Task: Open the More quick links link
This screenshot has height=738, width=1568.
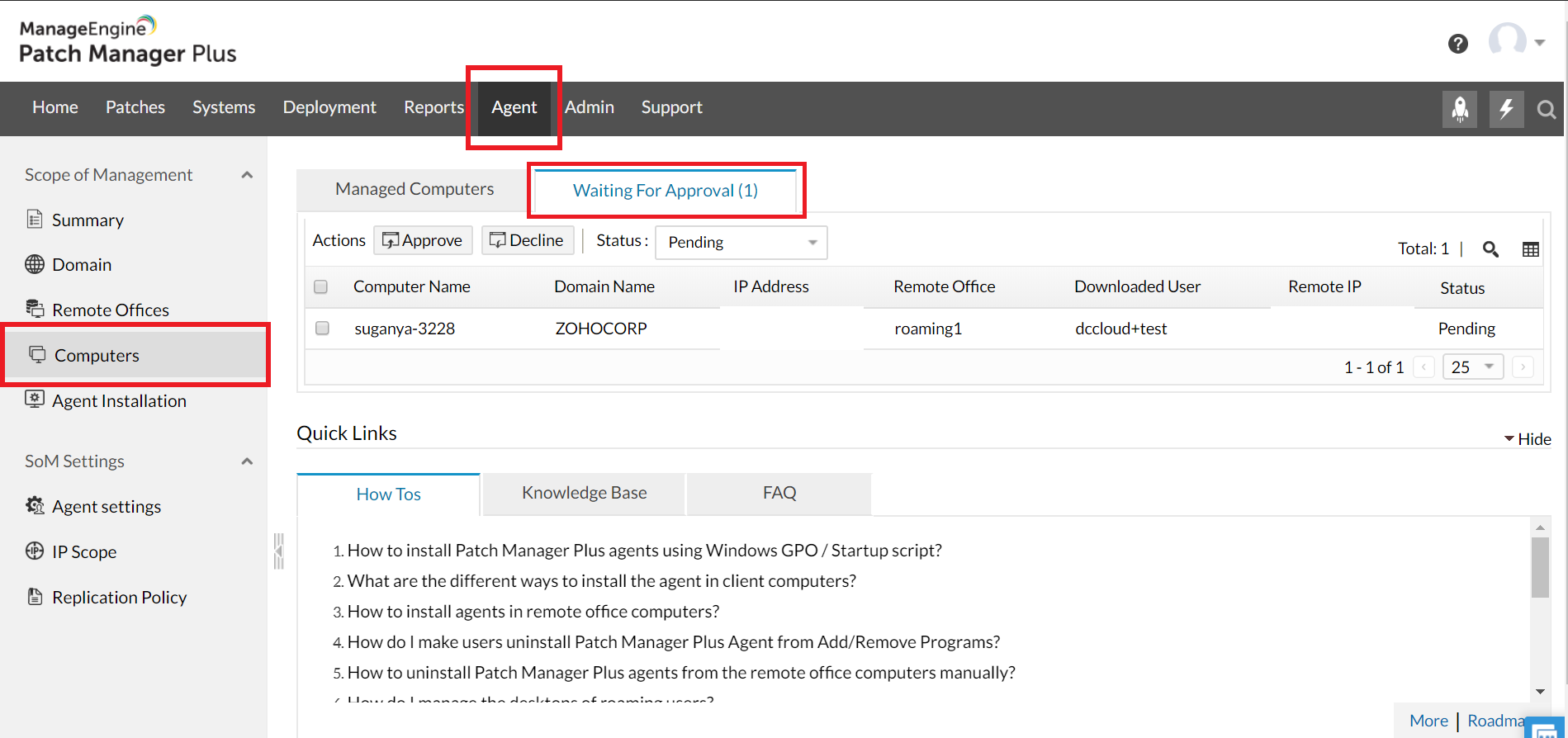Action: pos(1428,721)
